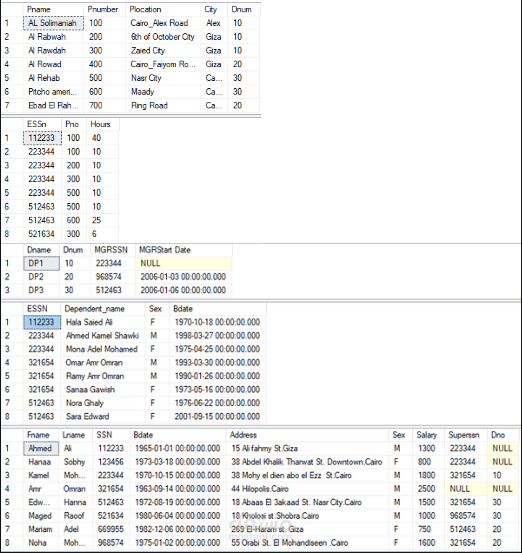Select the DP2 department cell
This screenshot has width=522, height=553.
[42, 277]
